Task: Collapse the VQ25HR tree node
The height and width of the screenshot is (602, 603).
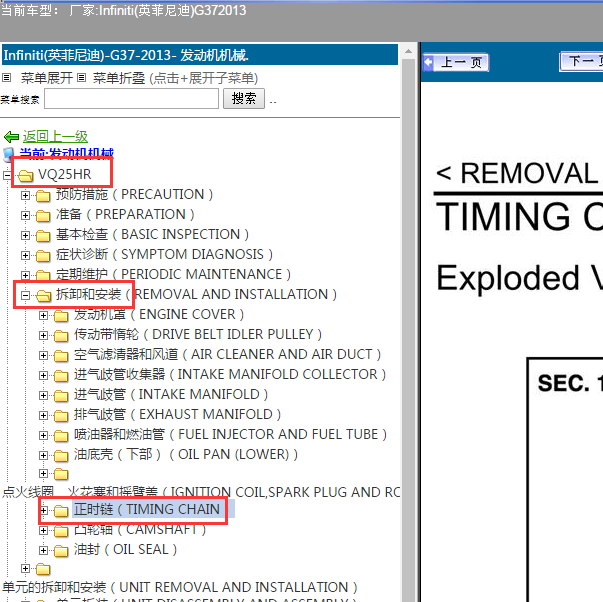Action: 7,176
